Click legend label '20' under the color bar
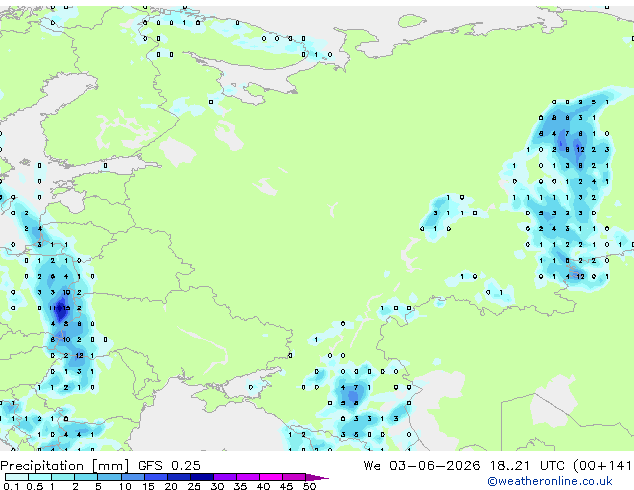Screen dimensions: 634x490 coord(171,486)
